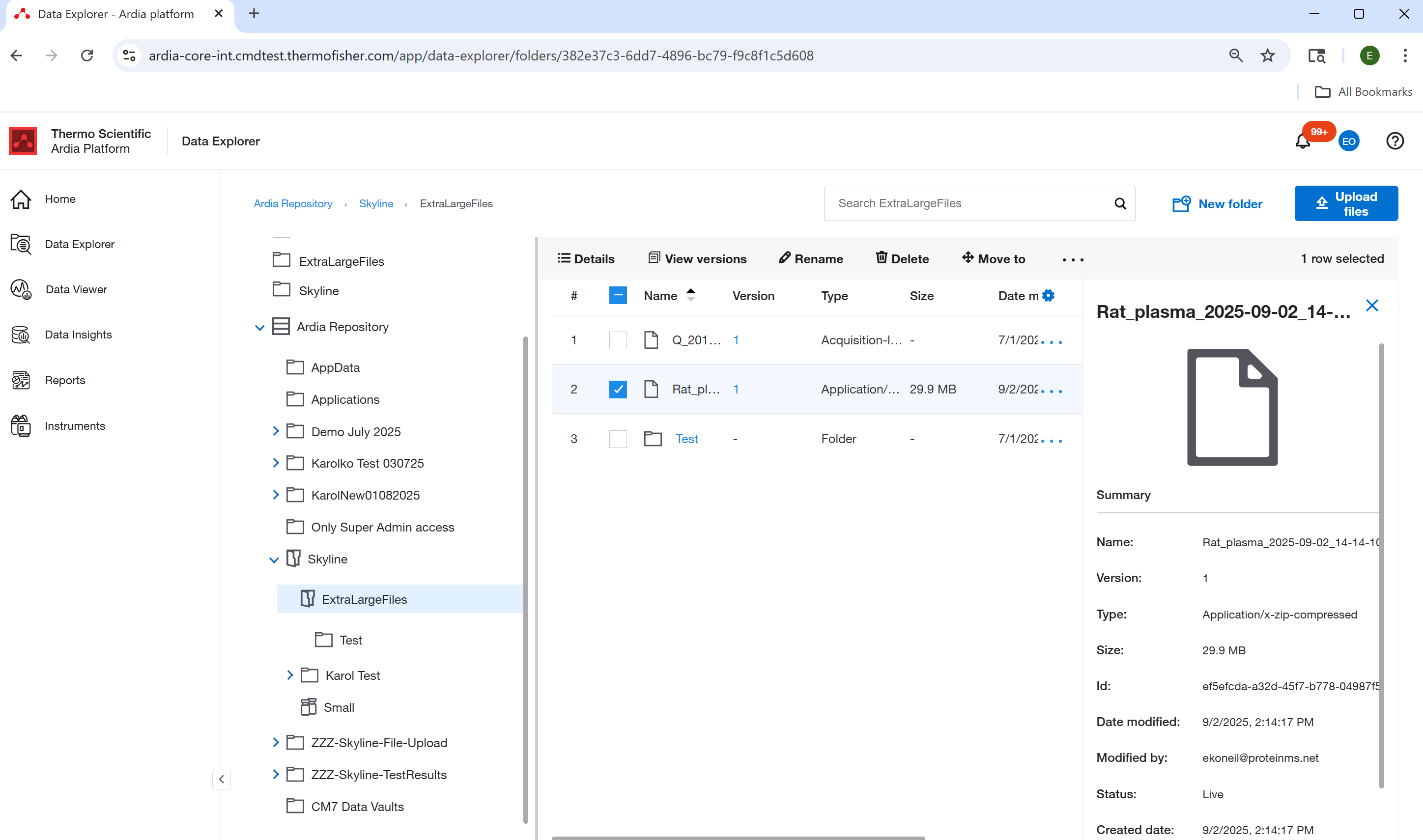Screen dimensions: 1423x840
Task: Check the Test folder row checkbox
Action: point(618,439)
